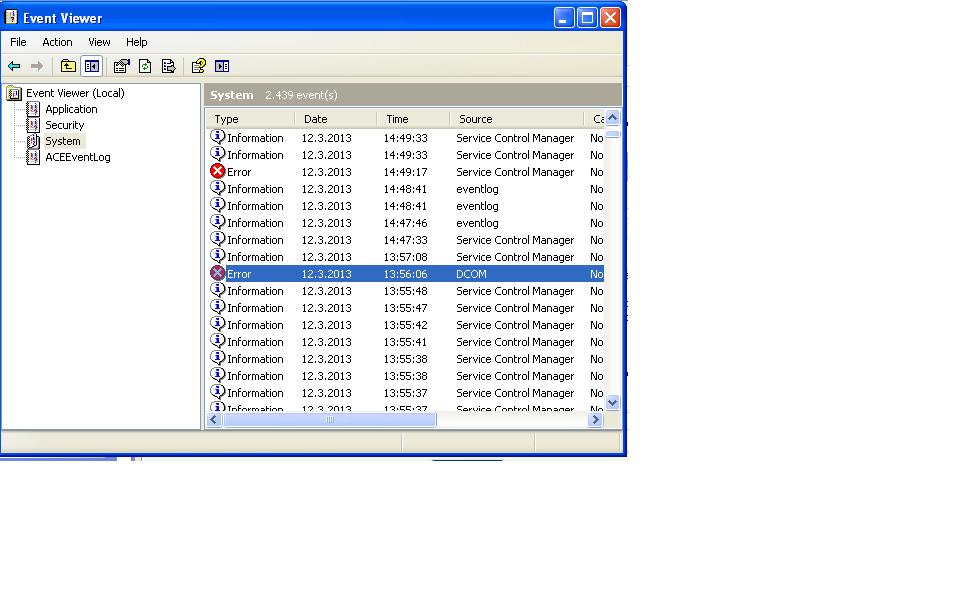Click the time 13:55:48 cell
Viewport: 953px width, 608px height.
pyautogui.click(x=405, y=291)
